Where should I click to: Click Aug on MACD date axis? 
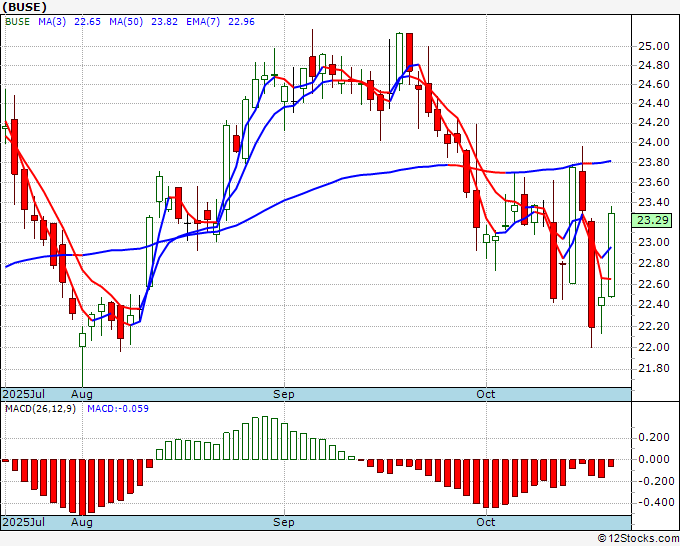(82, 522)
